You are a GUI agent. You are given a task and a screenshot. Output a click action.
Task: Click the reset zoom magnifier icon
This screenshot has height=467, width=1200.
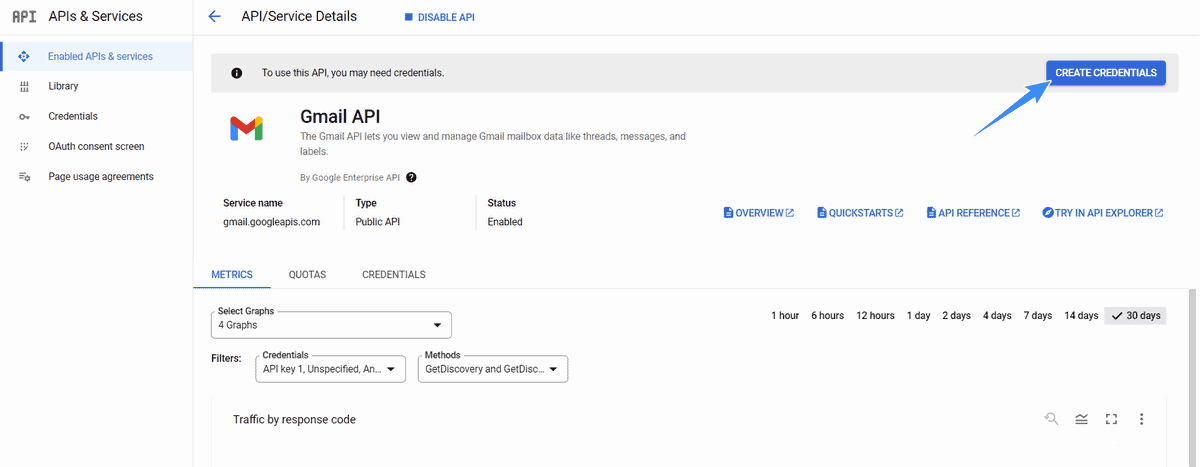click(1051, 419)
